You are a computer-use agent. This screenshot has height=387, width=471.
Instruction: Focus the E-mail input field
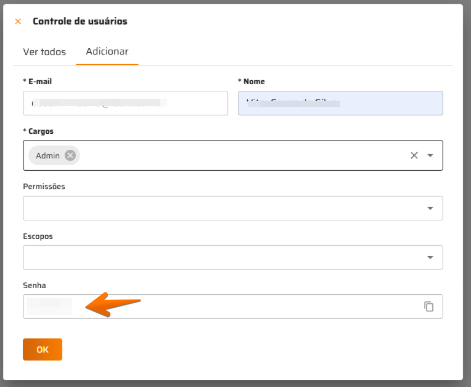pos(125,103)
